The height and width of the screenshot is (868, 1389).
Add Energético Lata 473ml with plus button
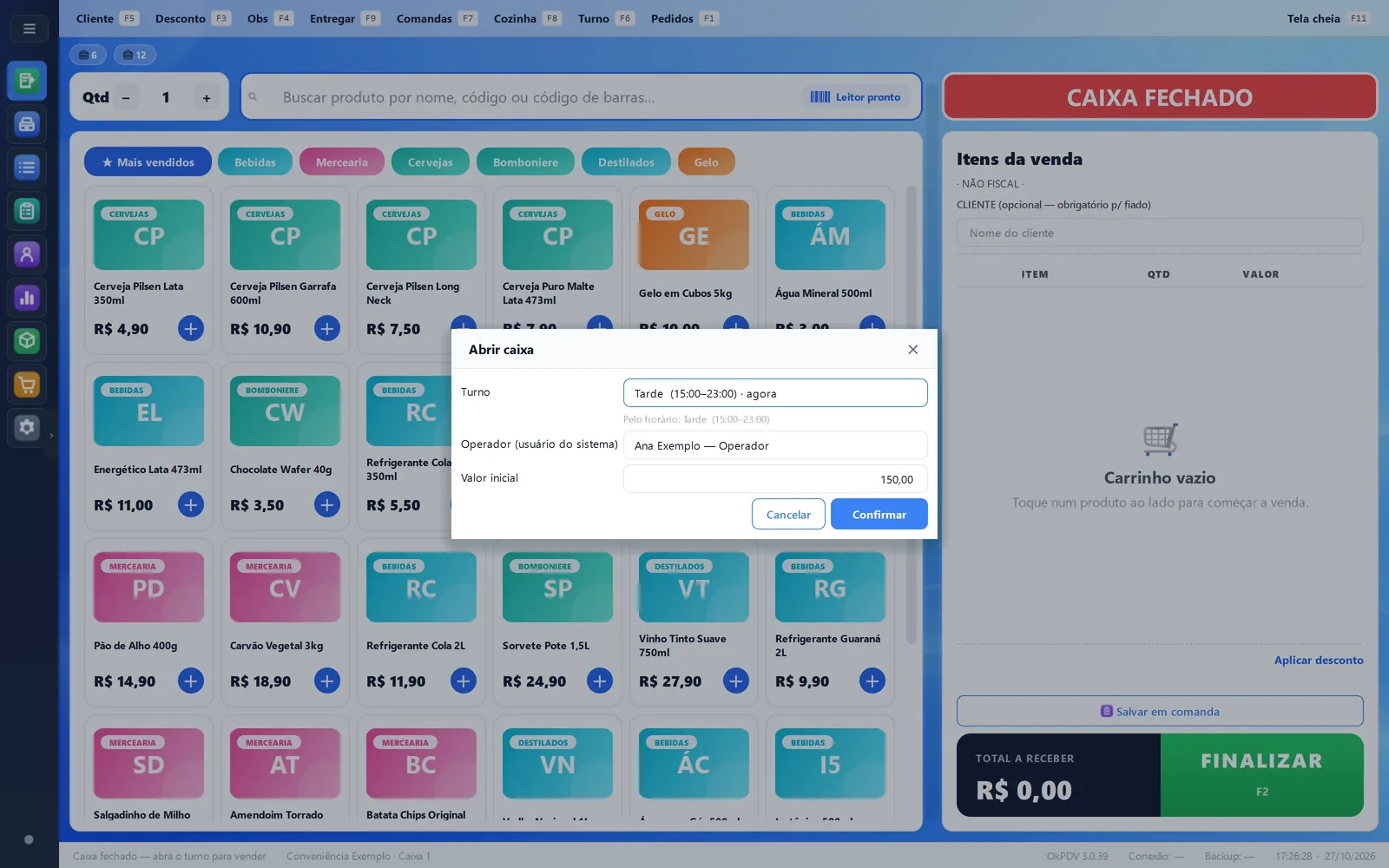pyautogui.click(x=191, y=504)
